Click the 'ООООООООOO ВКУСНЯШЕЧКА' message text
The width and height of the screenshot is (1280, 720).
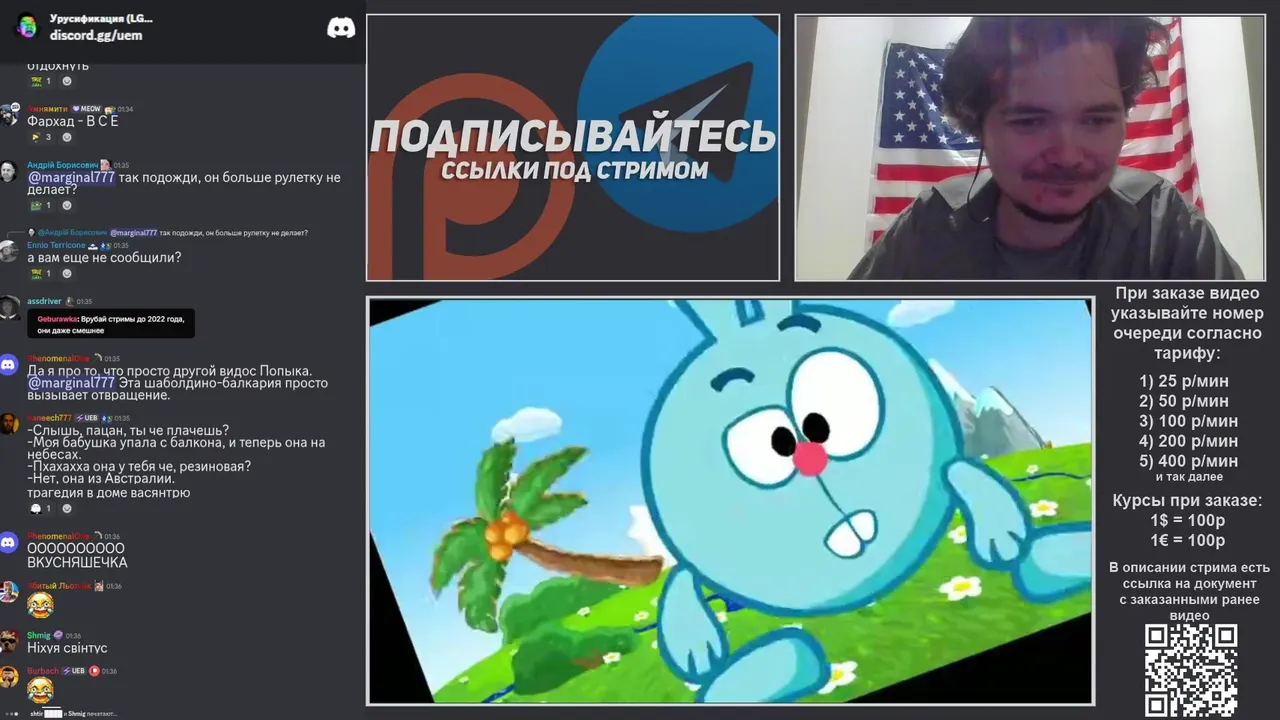coord(77,555)
